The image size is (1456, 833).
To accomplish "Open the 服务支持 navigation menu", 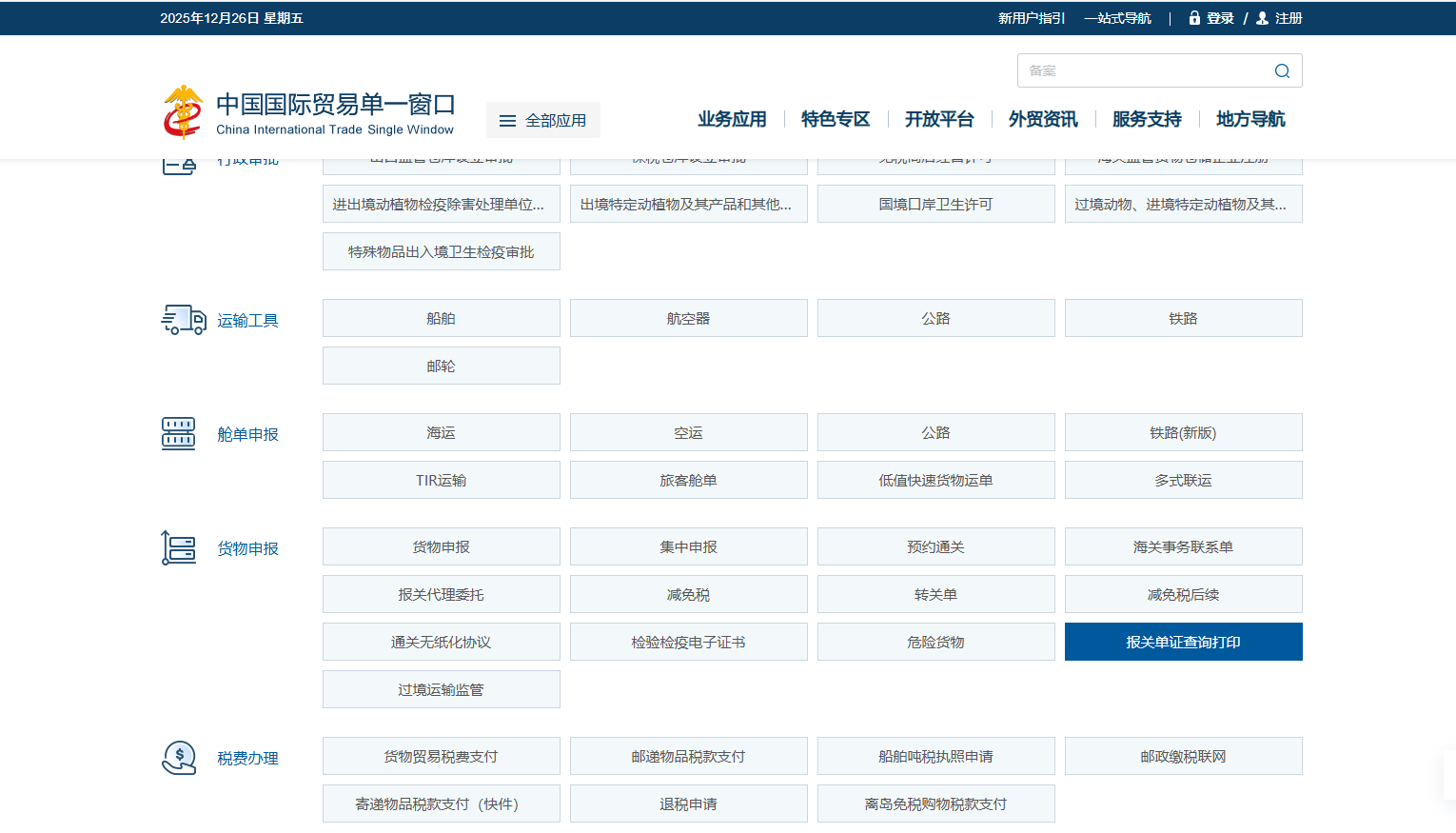I will [1147, 119].
